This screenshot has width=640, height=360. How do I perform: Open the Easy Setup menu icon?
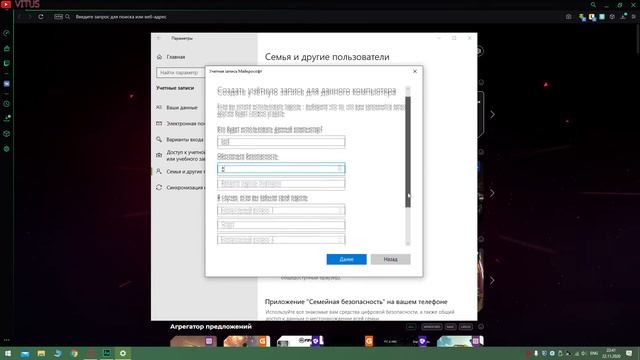coord(633,17)
